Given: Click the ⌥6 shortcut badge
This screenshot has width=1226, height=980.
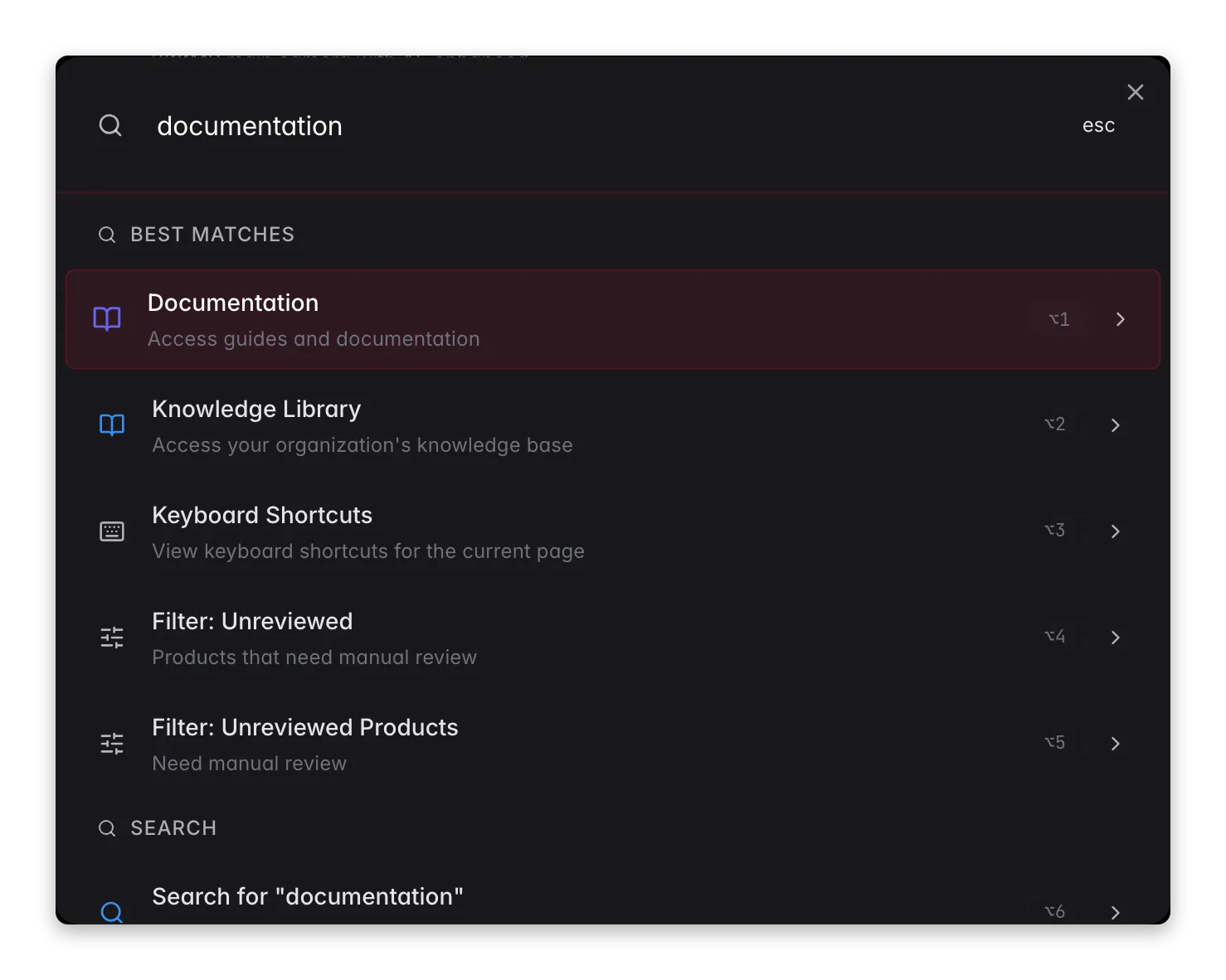Looking at the screenshot, I should click(x=1054, y=911).
